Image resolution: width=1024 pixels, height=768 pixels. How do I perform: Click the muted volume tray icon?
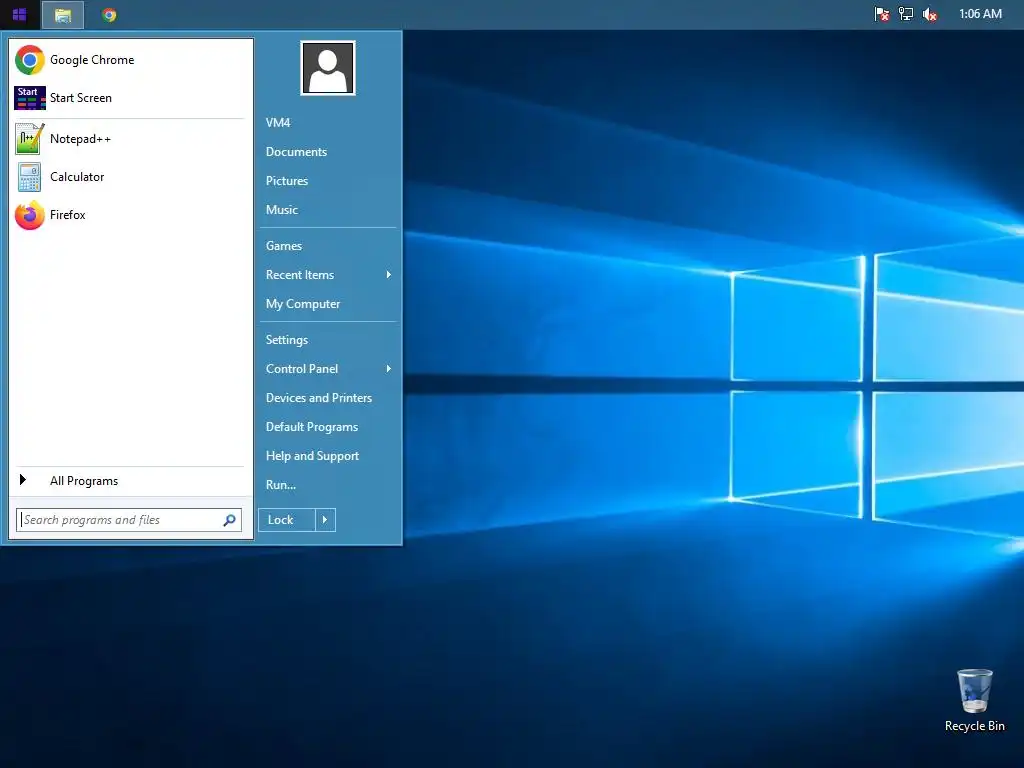(930, 14)
